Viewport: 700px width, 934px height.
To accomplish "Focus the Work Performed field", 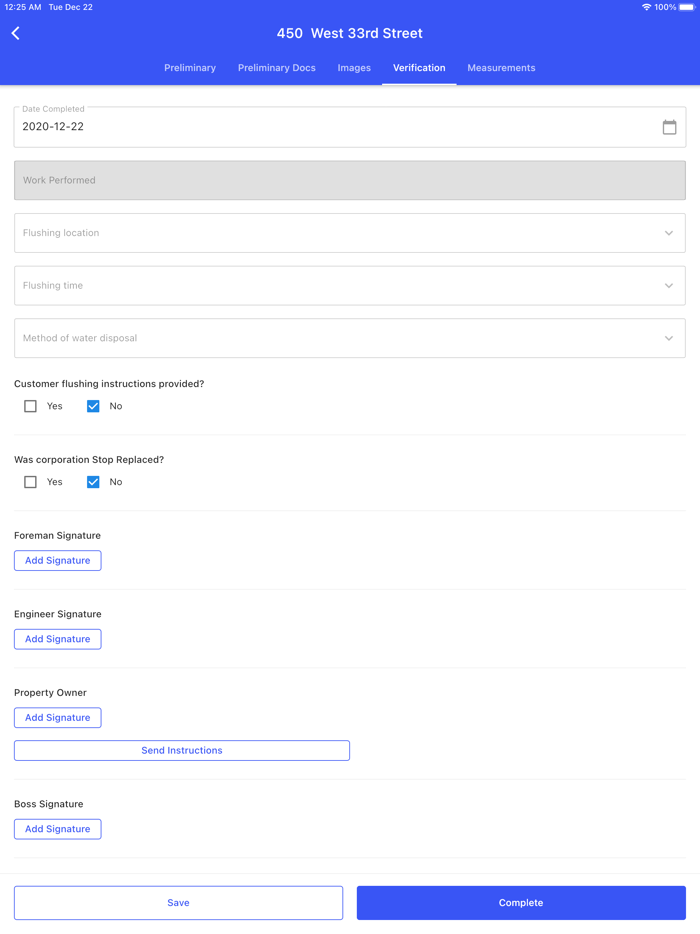I will [349, 181].
